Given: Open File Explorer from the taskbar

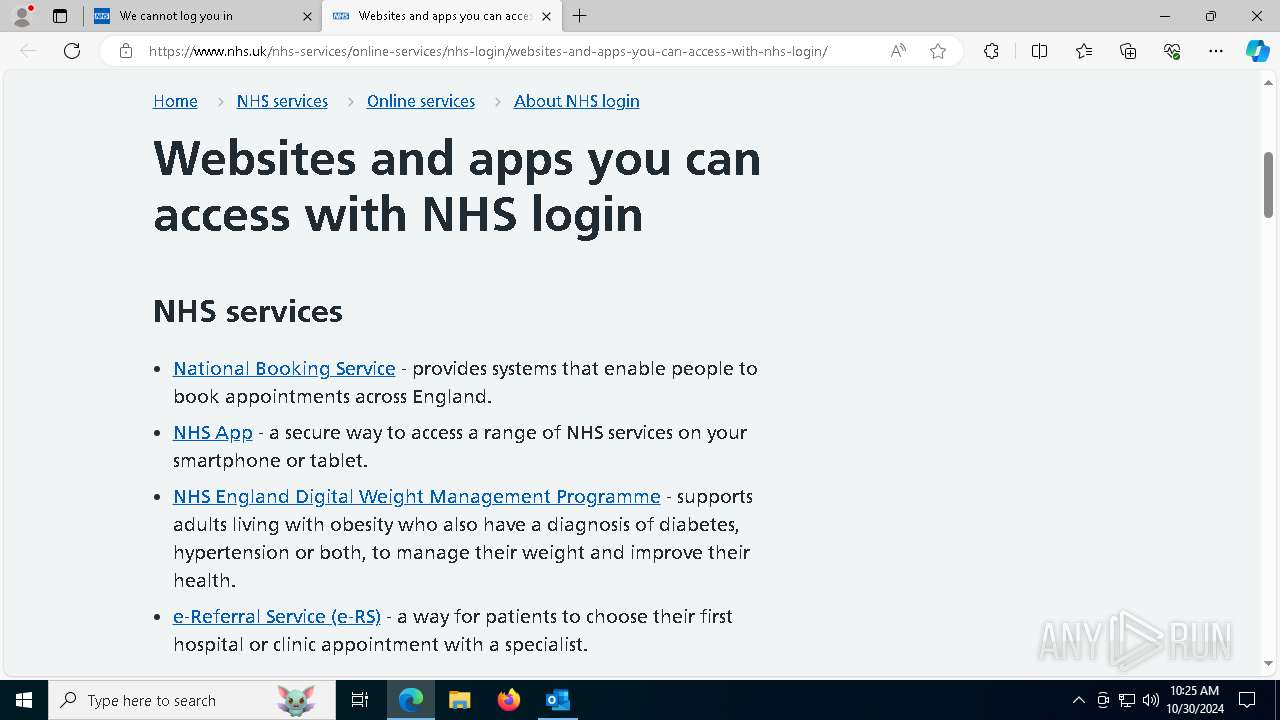Looking at the screenshot, I should (460, 700).
